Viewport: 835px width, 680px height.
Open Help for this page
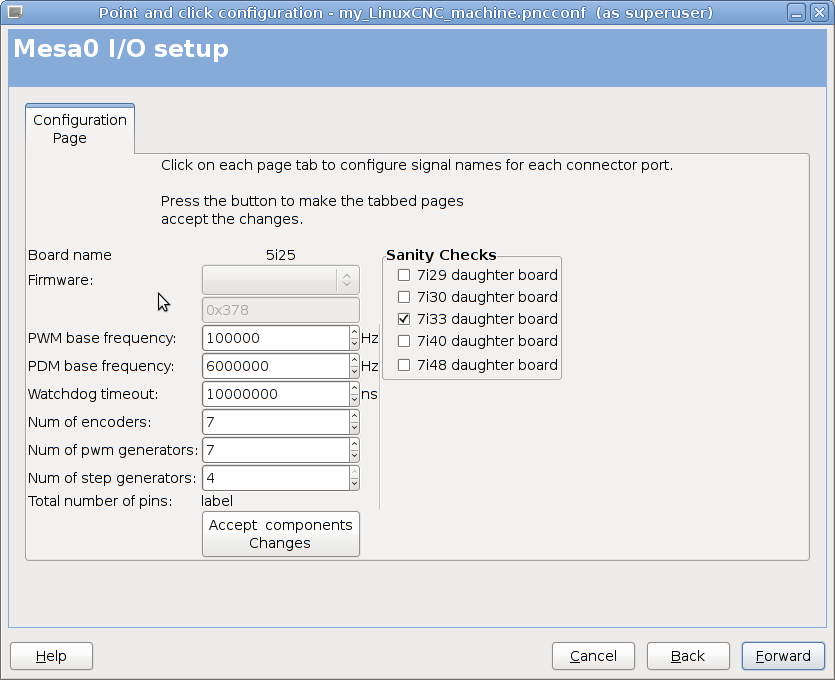51,656
